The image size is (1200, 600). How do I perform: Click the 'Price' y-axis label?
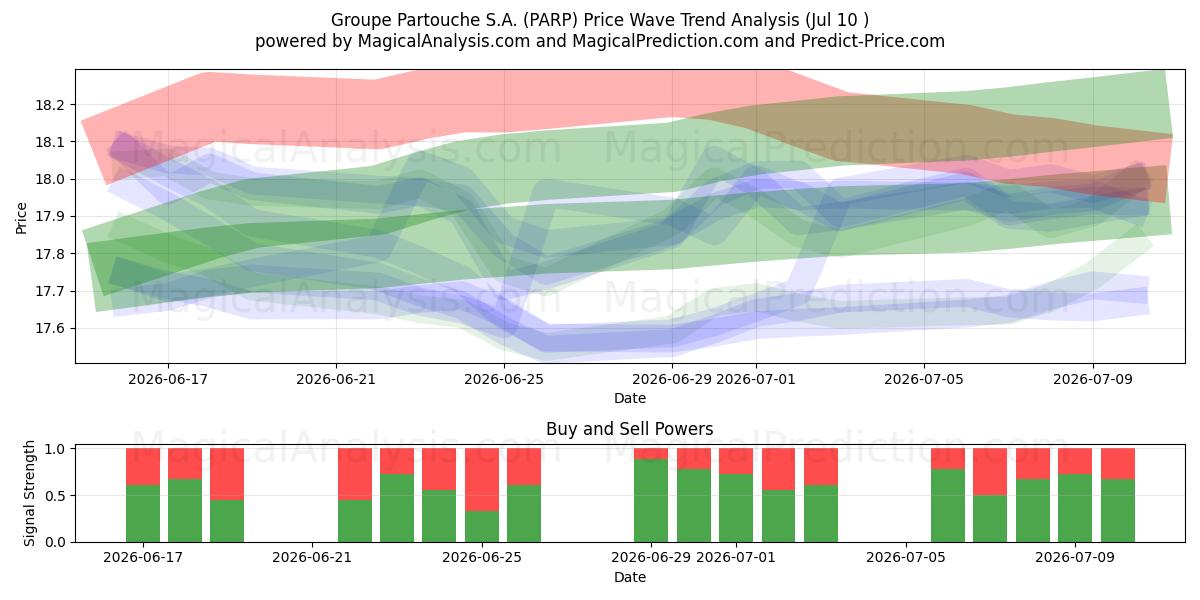pyautogui.click(x=22, y=216)
